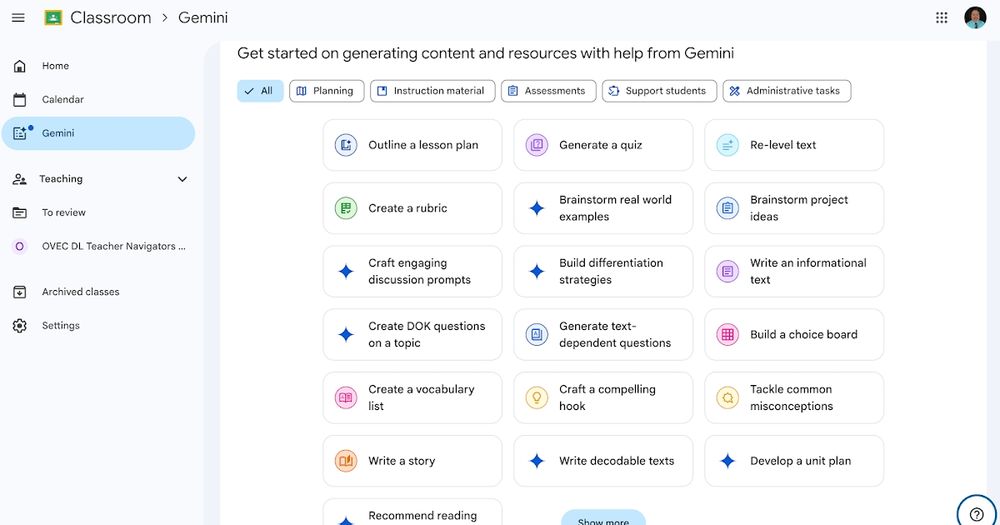Filter by Support students chip
Viewport: 1000px width, 525px height.
(x=659, y=91)
